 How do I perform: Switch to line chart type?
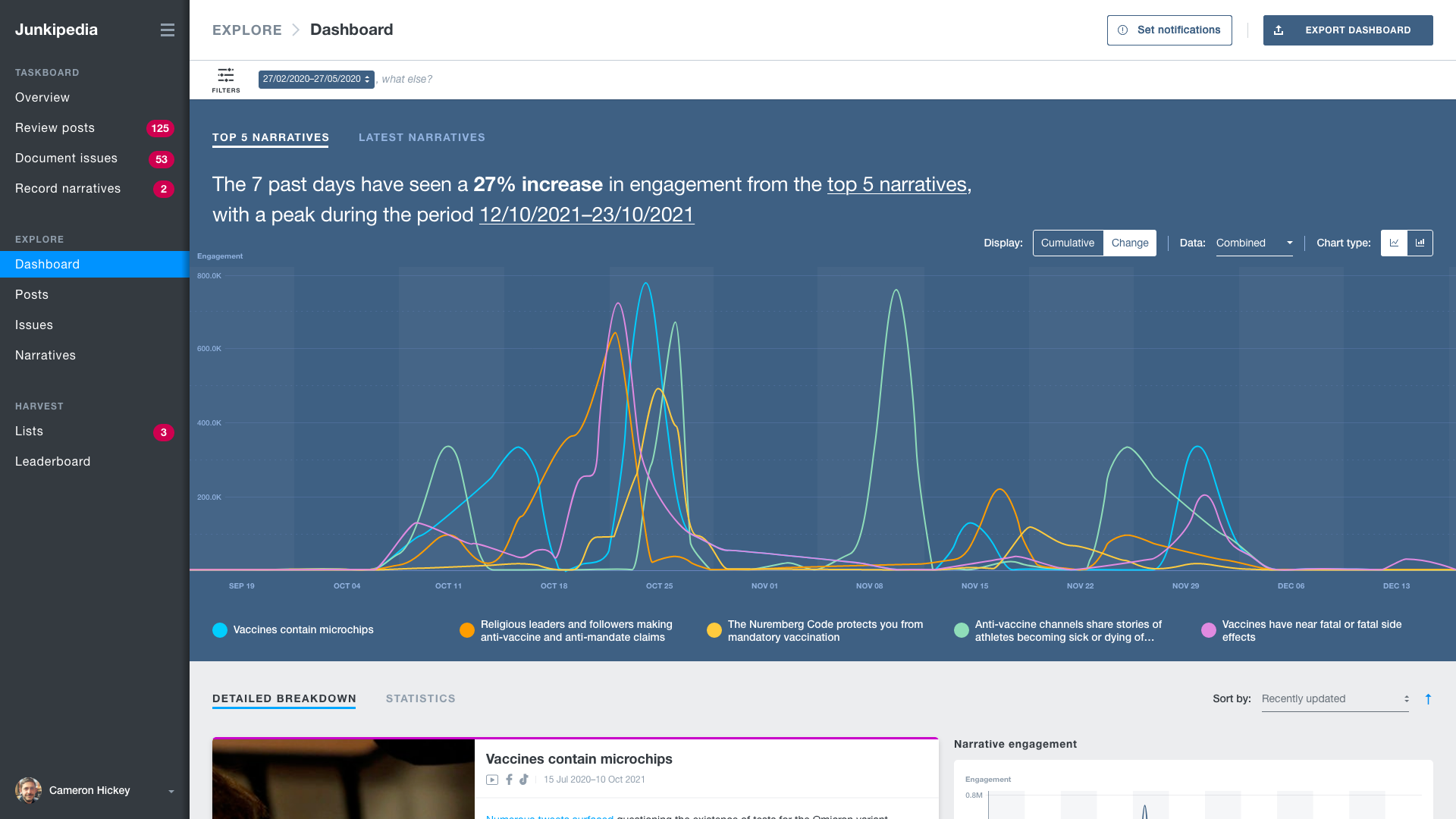1394,243
